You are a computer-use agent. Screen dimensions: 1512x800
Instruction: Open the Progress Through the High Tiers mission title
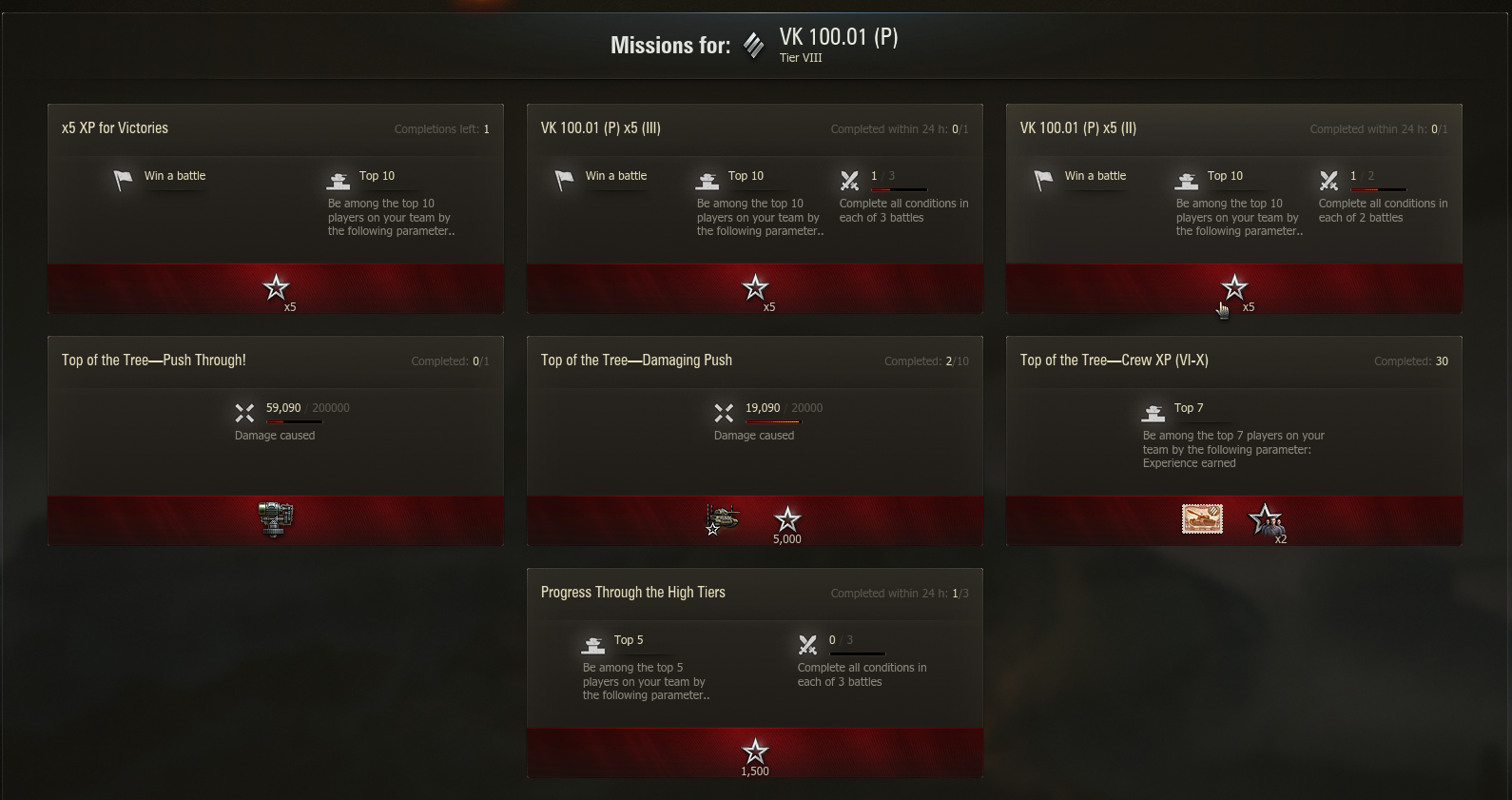tap(633, 593)
